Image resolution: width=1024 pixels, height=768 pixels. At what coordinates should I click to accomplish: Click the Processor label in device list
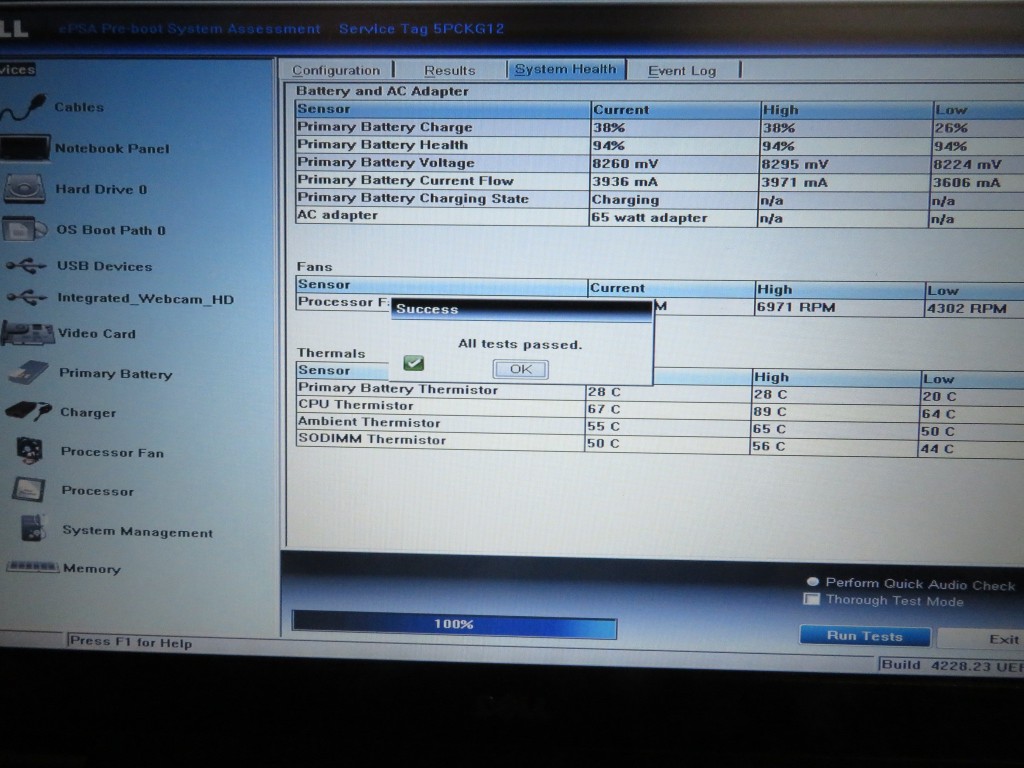coord(98,491)
